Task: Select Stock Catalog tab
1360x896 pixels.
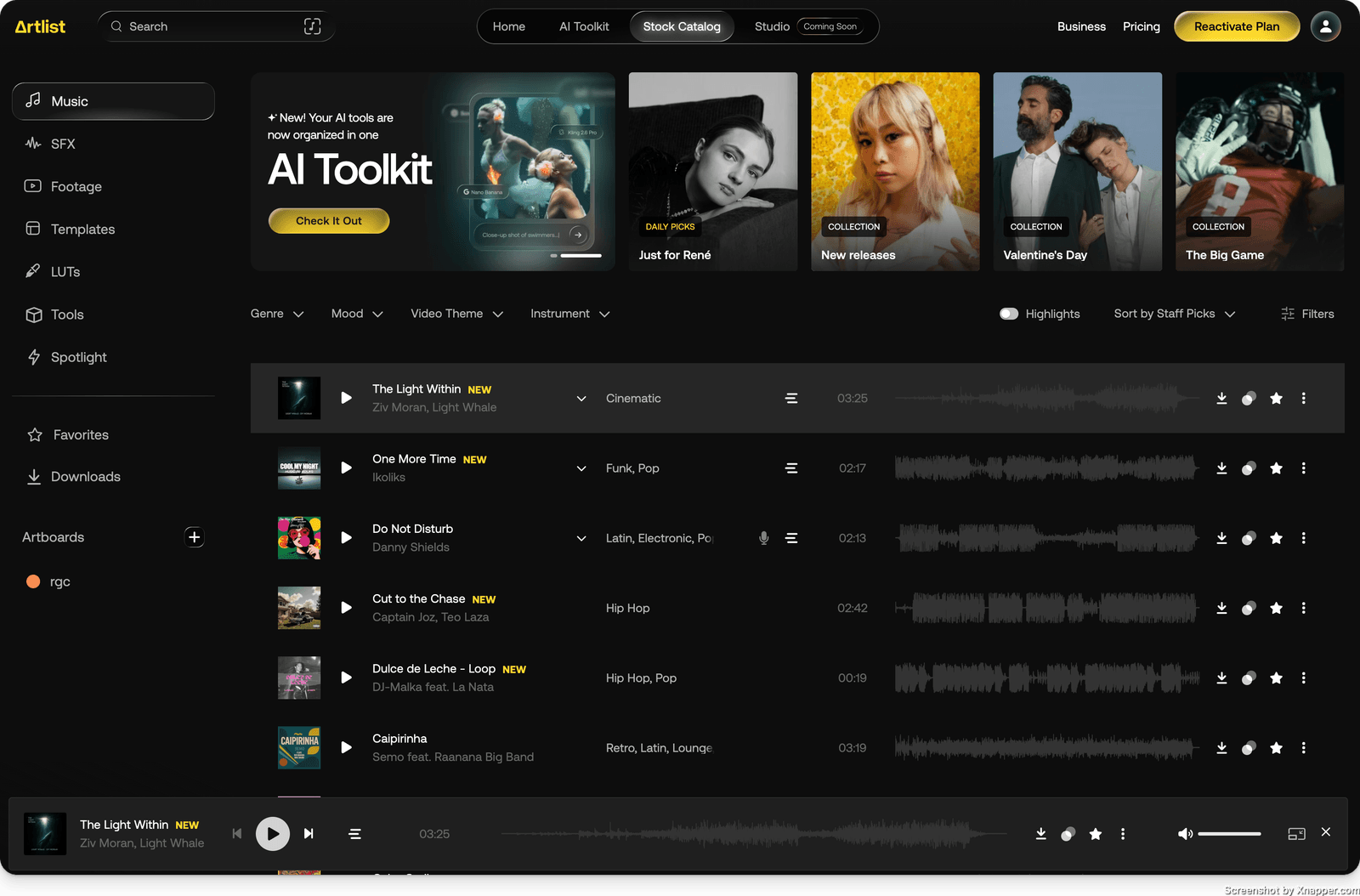Action: tap(682, 26)
